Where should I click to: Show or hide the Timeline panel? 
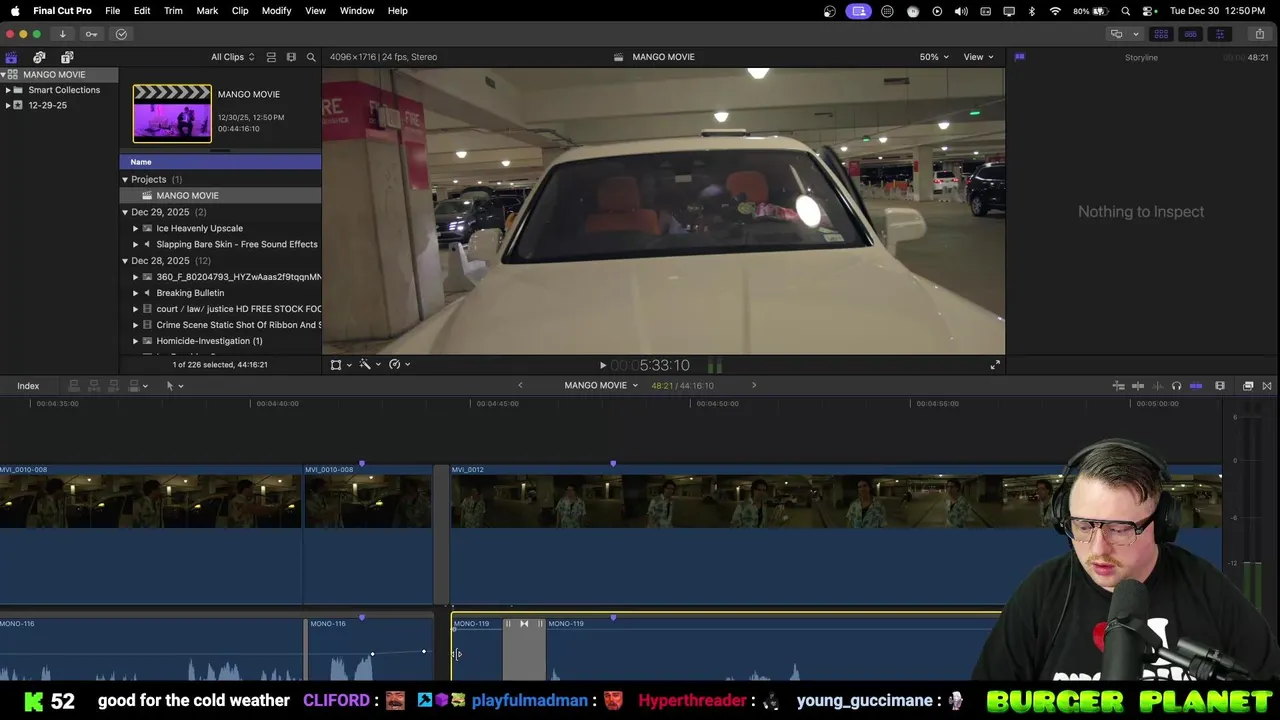[x=1190, y=34]
